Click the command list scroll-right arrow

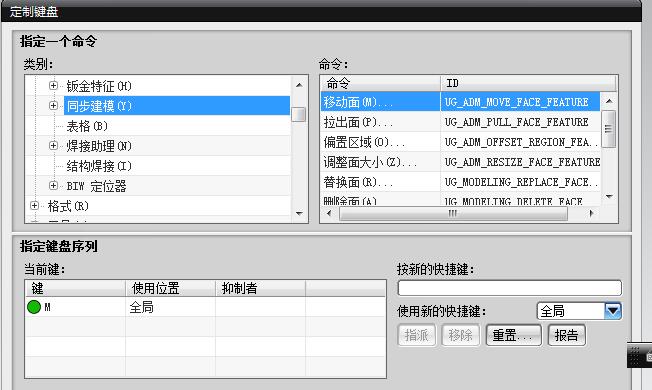592,214
